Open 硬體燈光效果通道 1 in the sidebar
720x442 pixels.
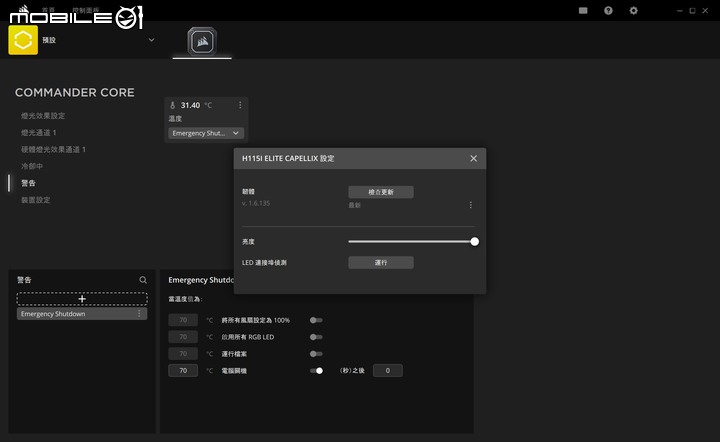pos(53,150)
